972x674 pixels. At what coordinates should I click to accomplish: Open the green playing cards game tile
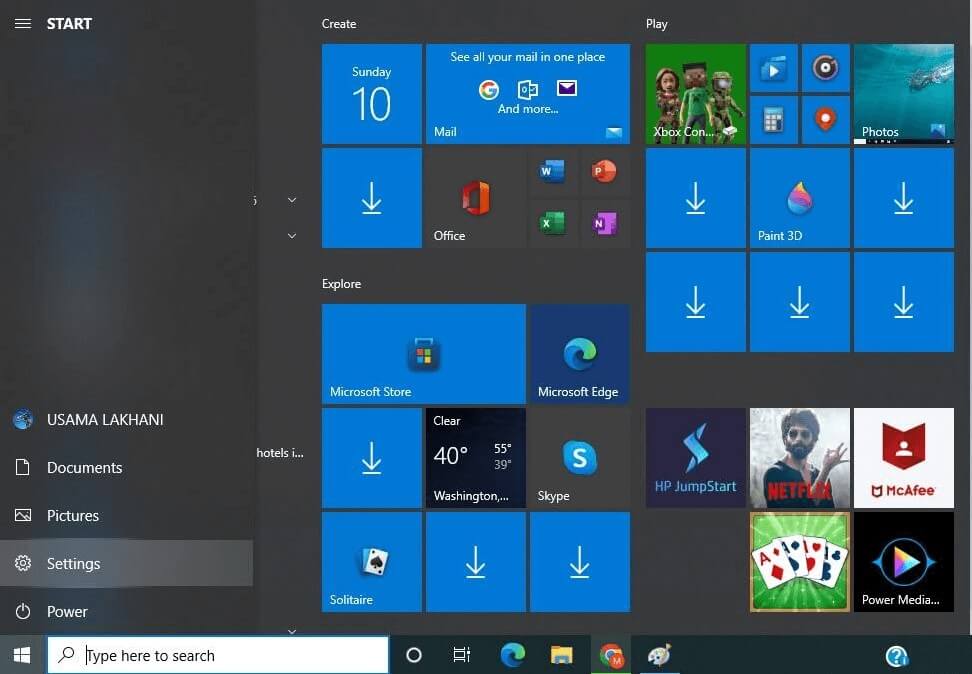tap(800, 562)
